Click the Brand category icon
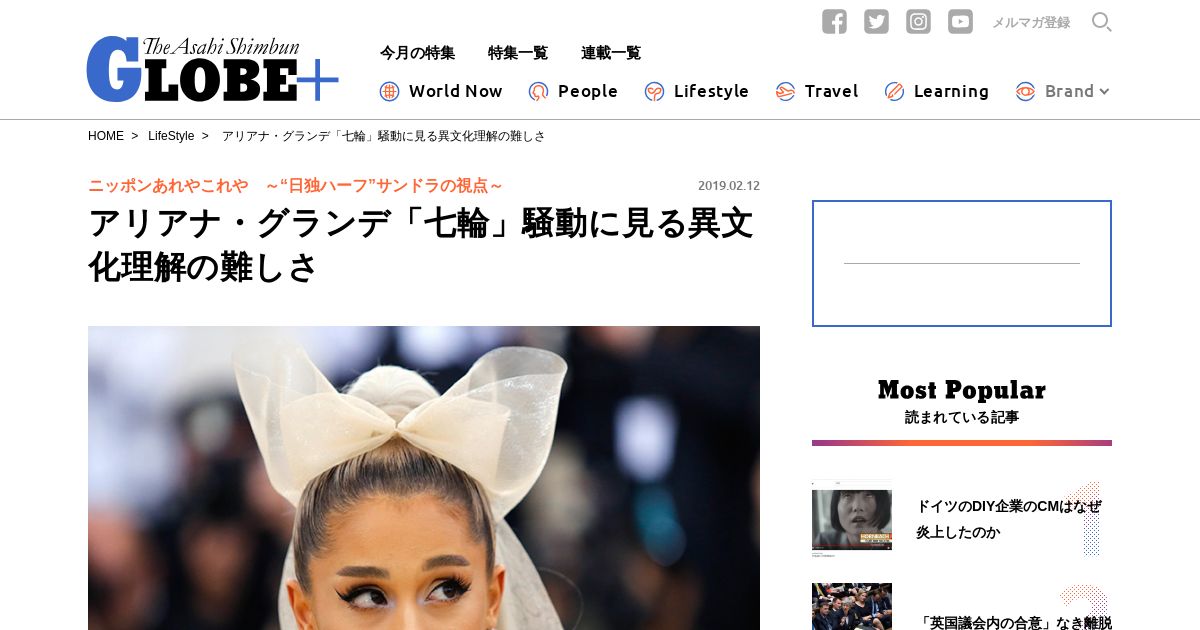 tap(1025, 91)
